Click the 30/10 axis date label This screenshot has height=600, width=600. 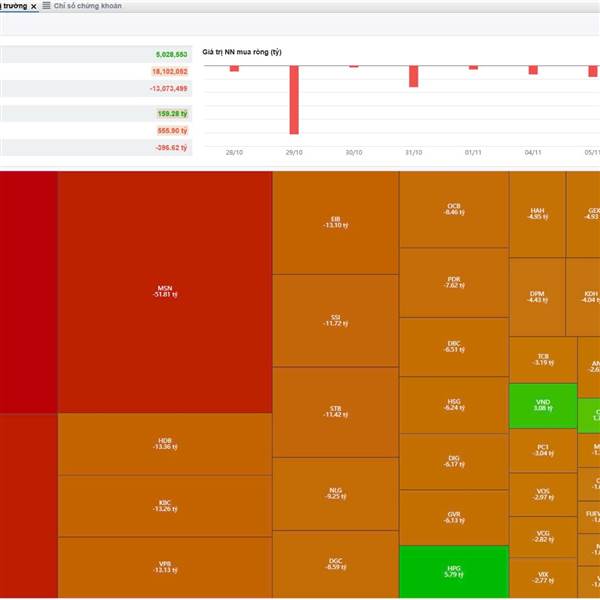(x=354, y=152)
